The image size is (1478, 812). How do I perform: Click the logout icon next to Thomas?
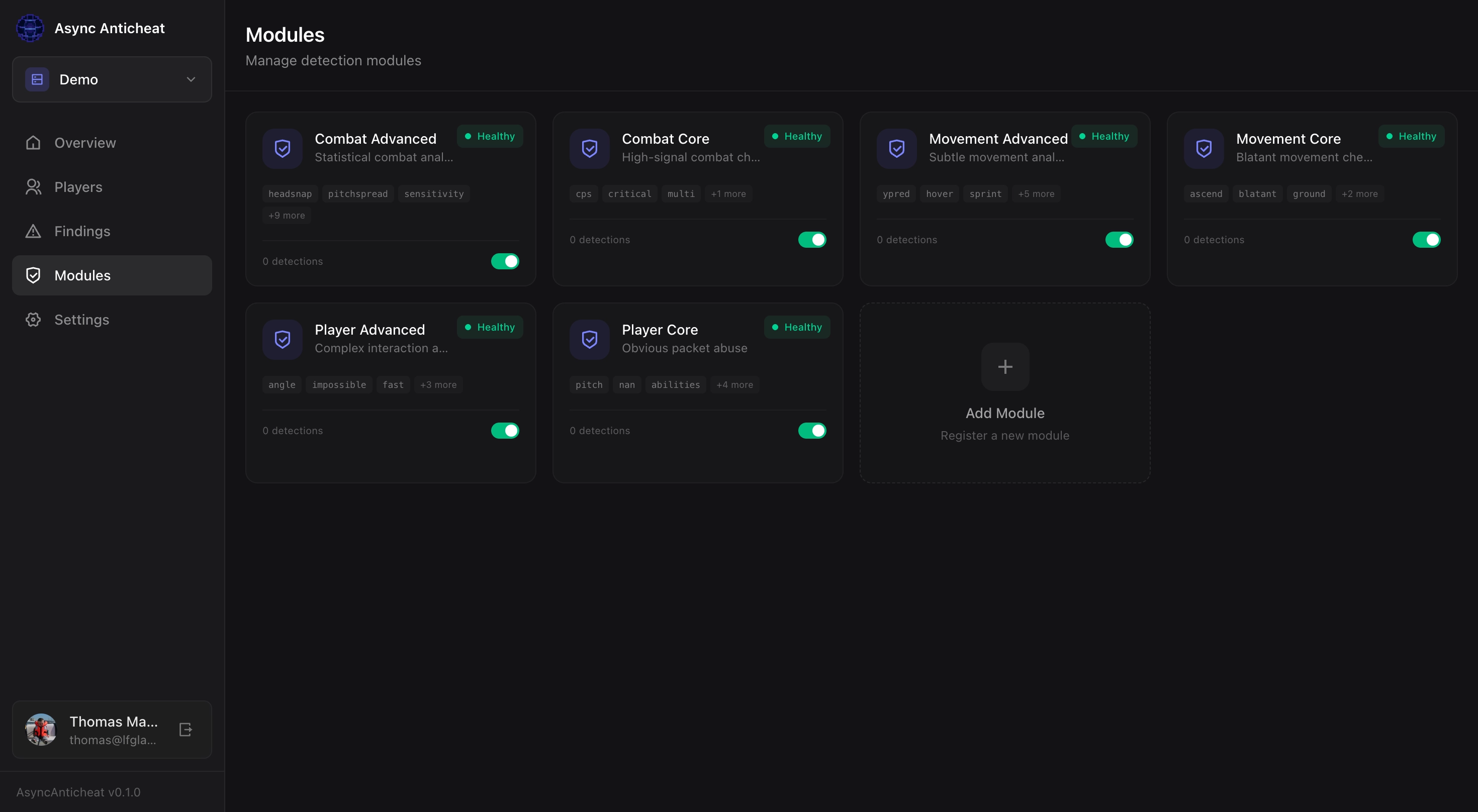[x=186, y=730]
